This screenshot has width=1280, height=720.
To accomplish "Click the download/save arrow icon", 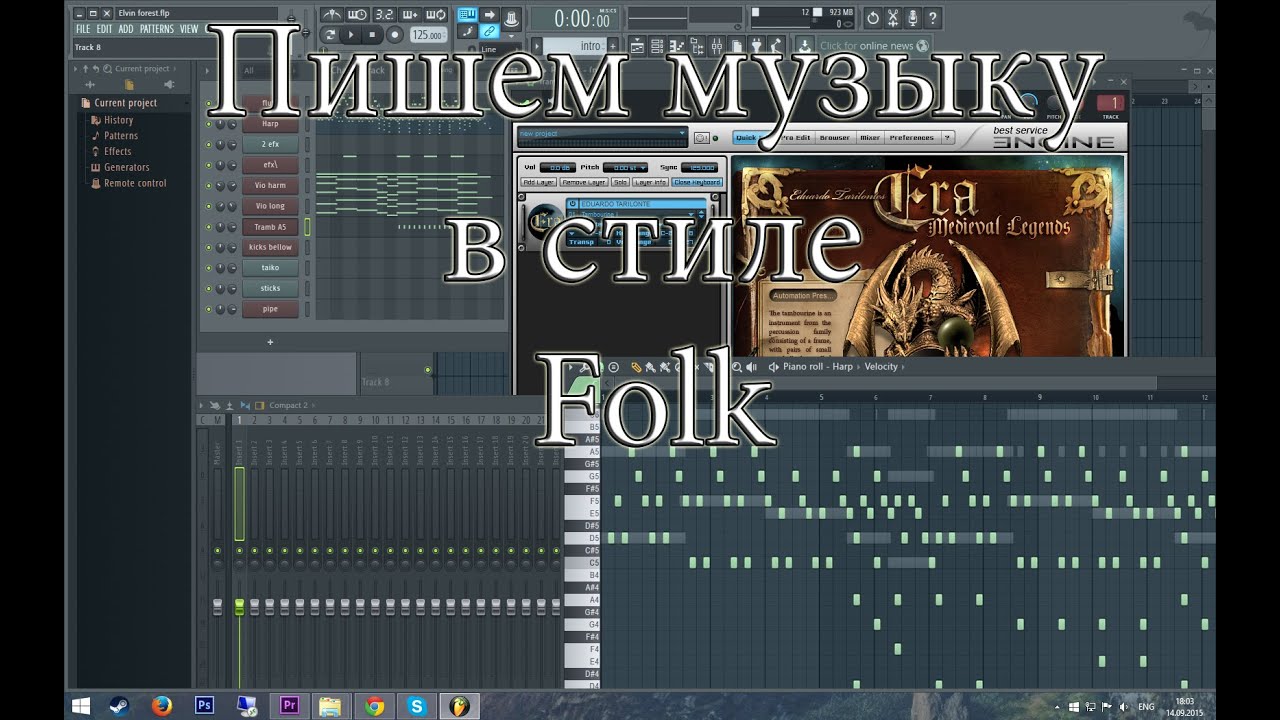I will click(804, 46).
